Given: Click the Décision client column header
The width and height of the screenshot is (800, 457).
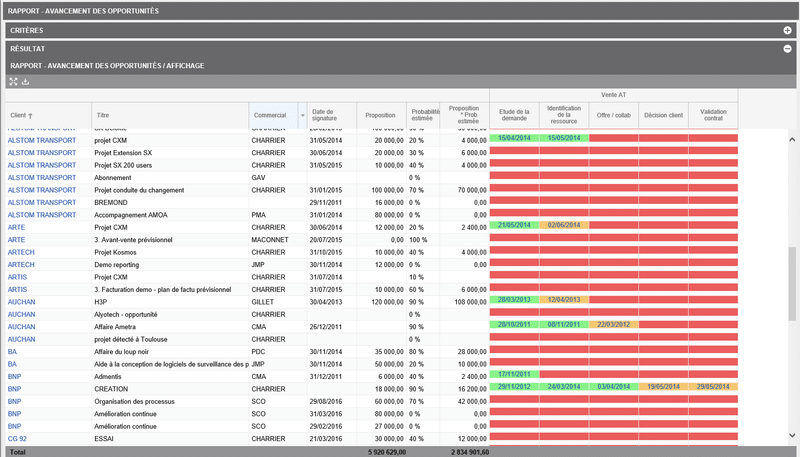Looking at the screenshot, I should (663, 115).
